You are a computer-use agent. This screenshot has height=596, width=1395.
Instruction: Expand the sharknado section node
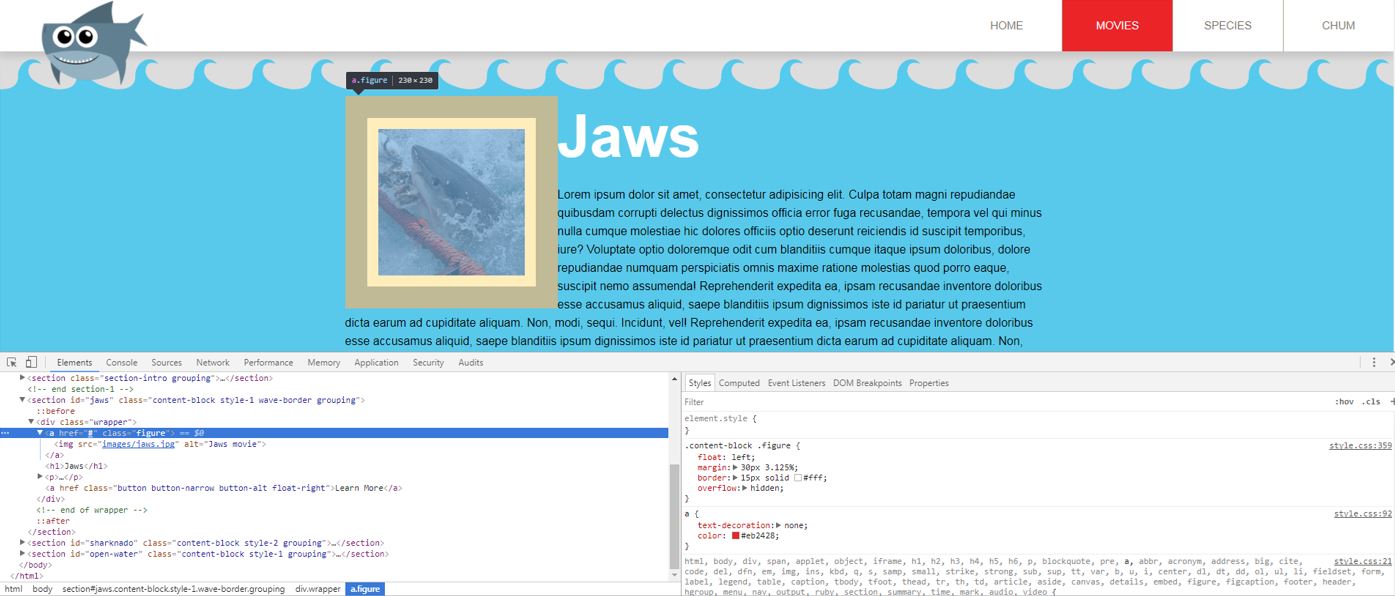[x=23, y=543]
